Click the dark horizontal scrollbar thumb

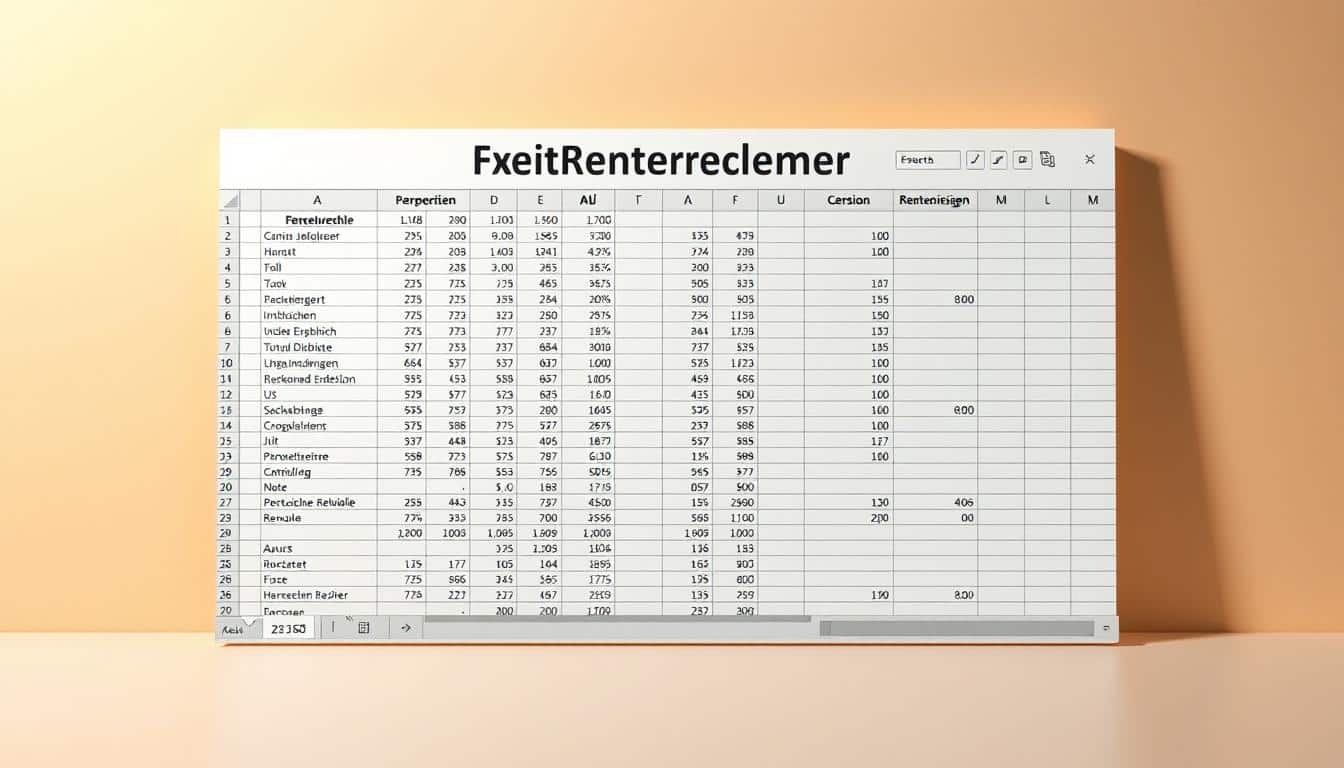click(x=957, y=628)
